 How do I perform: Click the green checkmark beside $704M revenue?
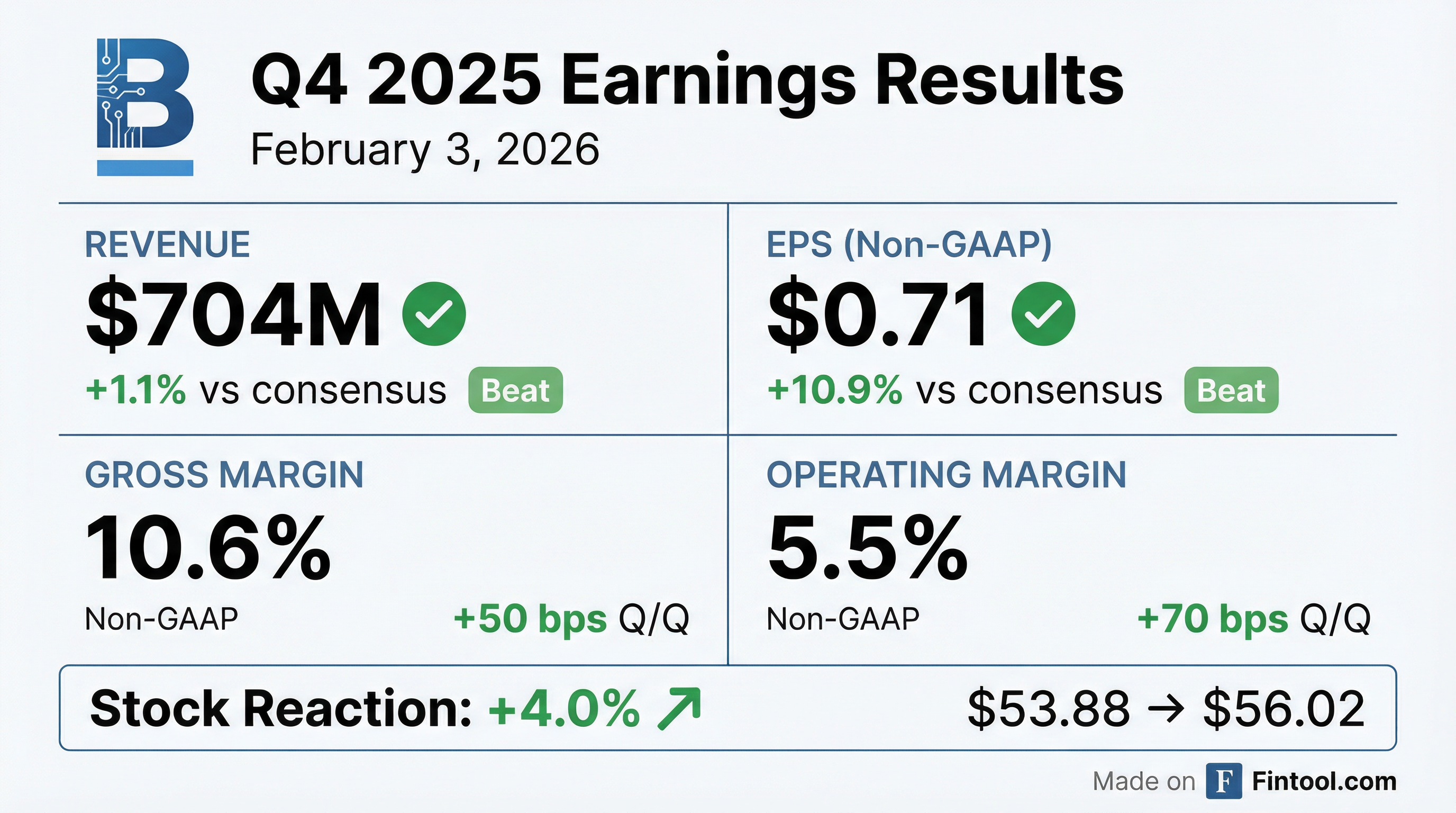(x=434, y=314)
